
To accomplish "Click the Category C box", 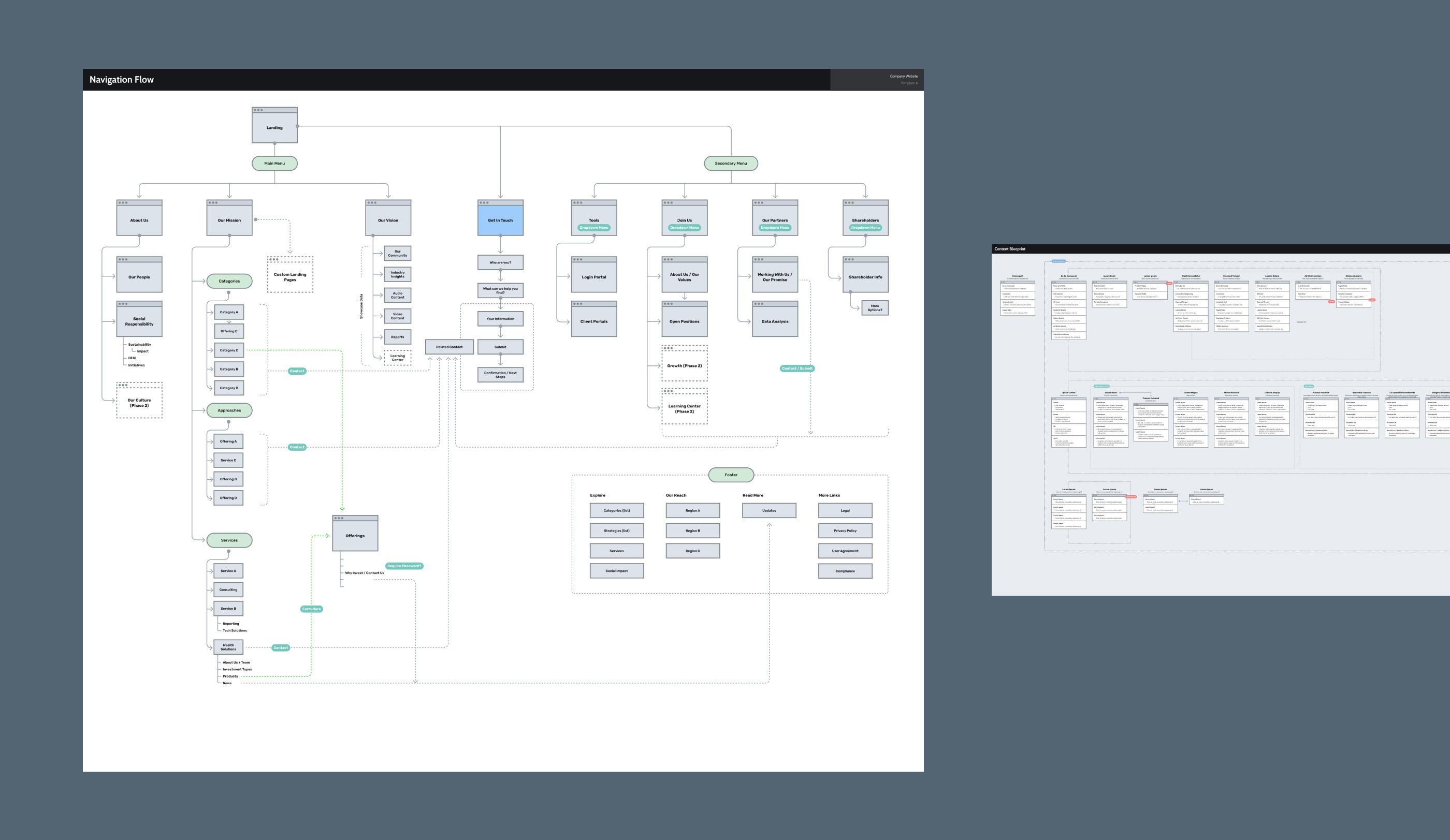I will tap(228, 350).
